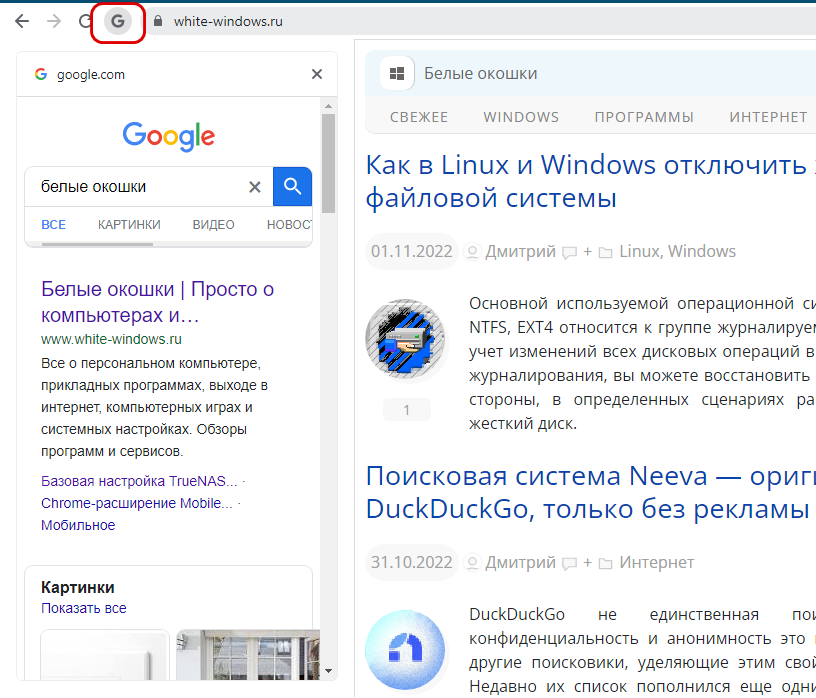816x698 pixels.
Task: Open the WINDOWS menu item
Action: tap(521, 117)
